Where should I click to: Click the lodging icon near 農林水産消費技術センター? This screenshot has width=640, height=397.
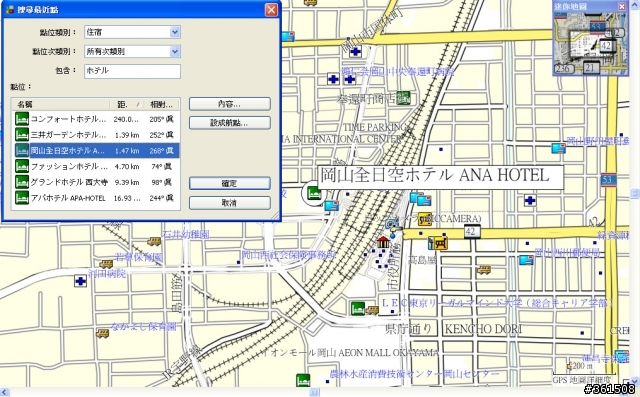point(303,381)
